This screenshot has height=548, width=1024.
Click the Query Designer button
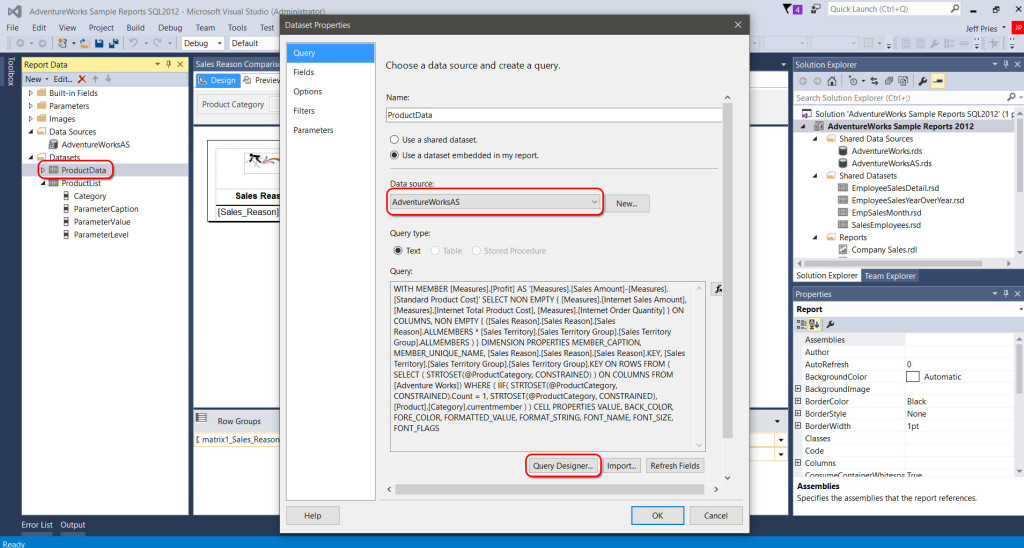[x=562, y=466]
